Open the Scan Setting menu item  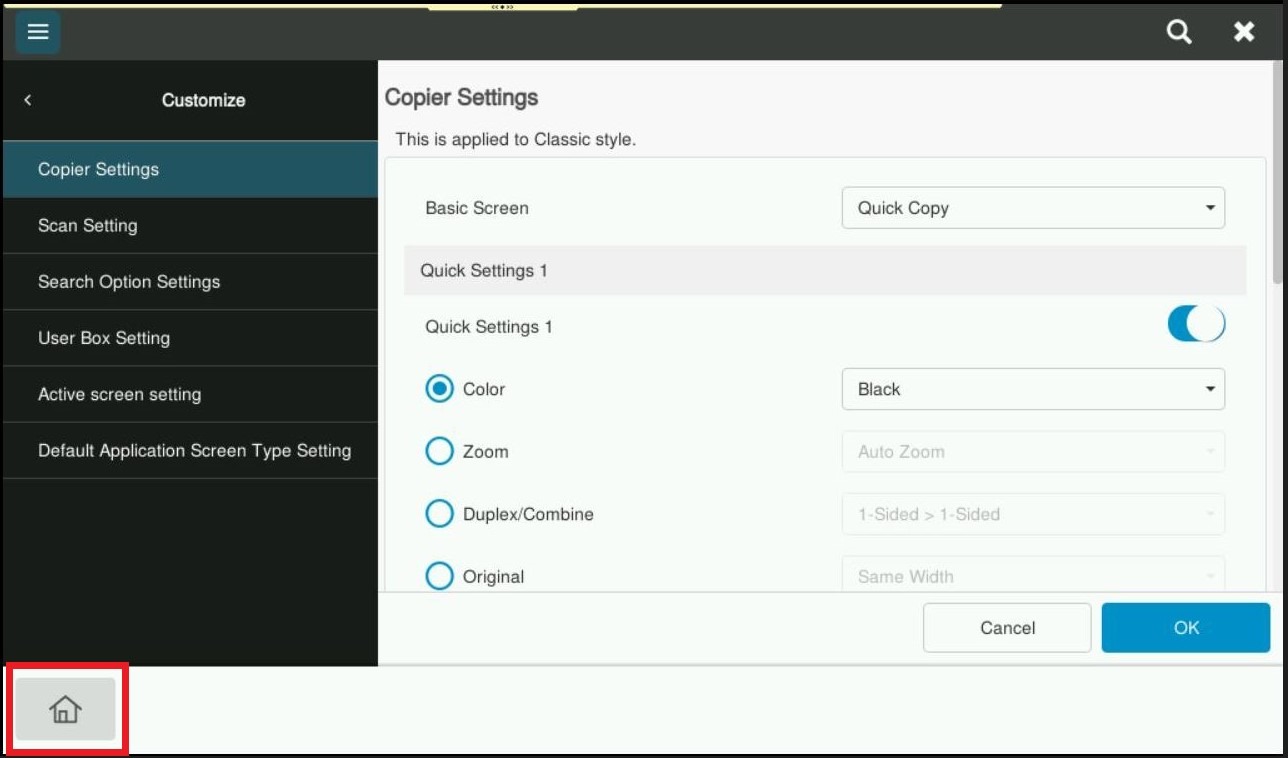pos(190,226)
